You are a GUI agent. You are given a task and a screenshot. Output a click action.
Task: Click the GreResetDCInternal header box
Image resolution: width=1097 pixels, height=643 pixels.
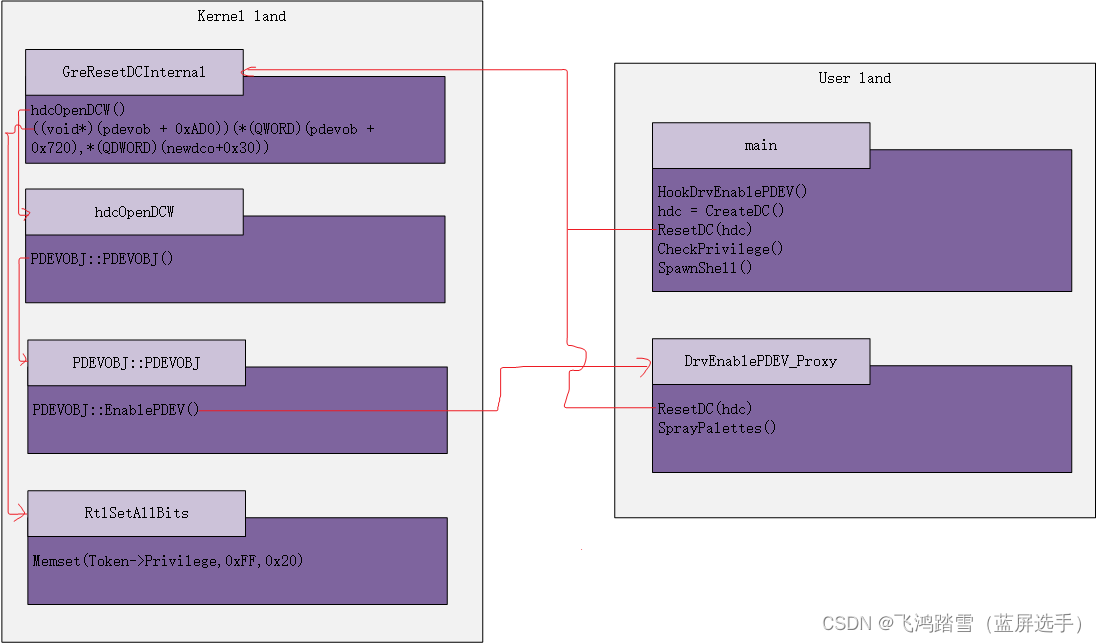coord(134,72)
